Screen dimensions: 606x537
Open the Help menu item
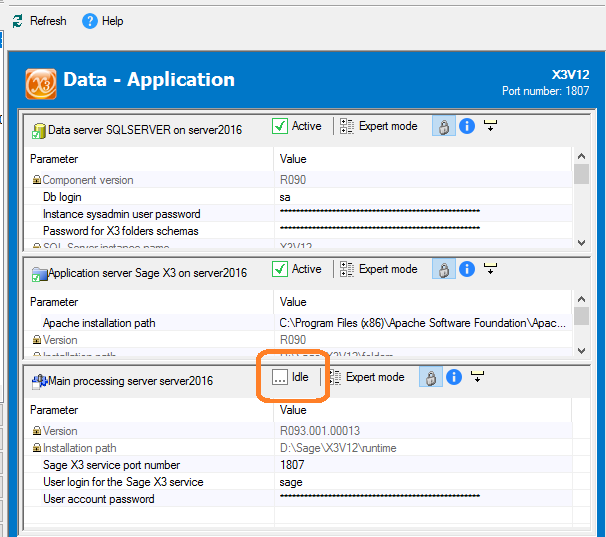(x=103, y=21)
